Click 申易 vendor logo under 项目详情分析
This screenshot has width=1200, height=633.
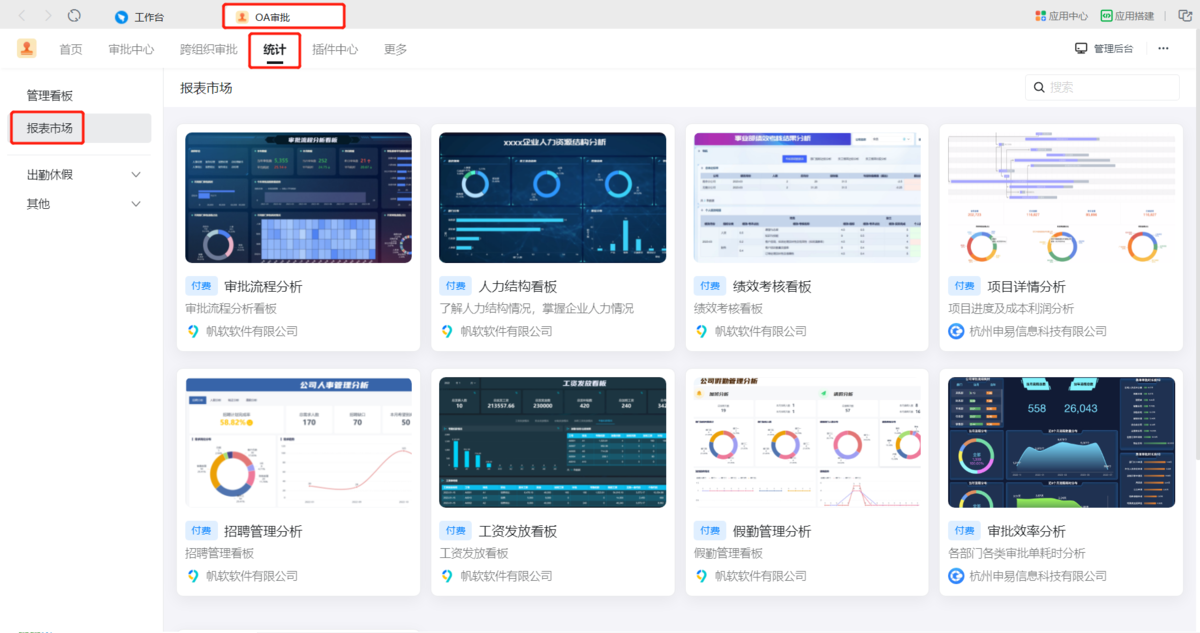point(956,331)
